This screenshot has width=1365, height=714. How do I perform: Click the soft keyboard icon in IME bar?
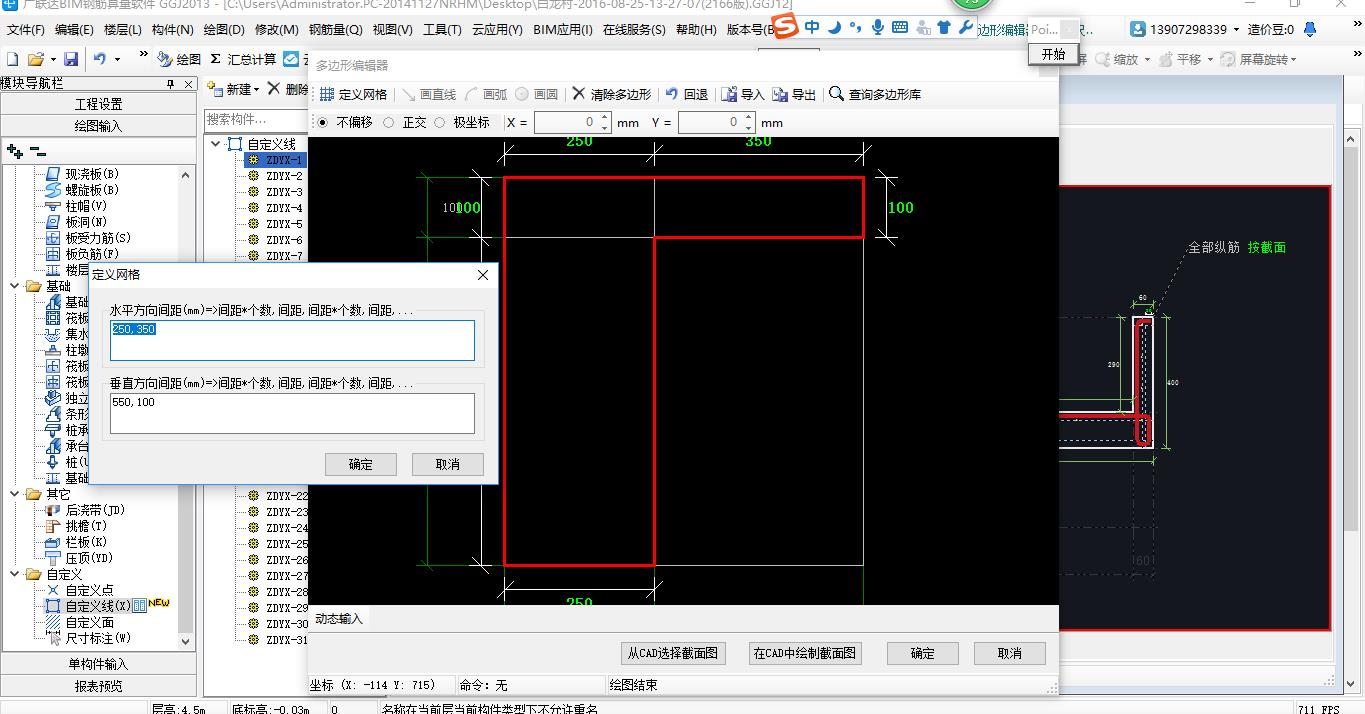pos(899,27)
